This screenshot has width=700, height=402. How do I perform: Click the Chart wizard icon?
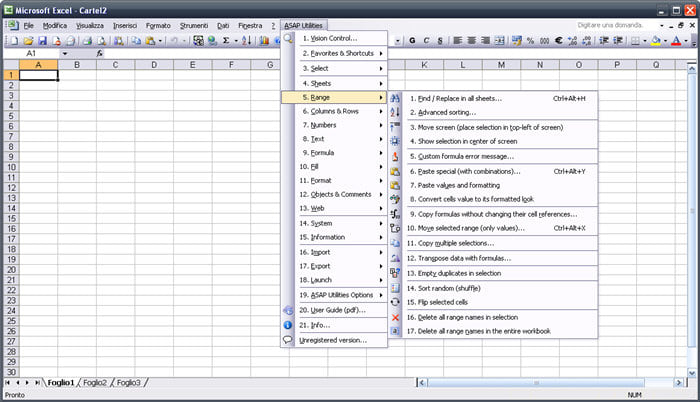click(x=264, y=41)
